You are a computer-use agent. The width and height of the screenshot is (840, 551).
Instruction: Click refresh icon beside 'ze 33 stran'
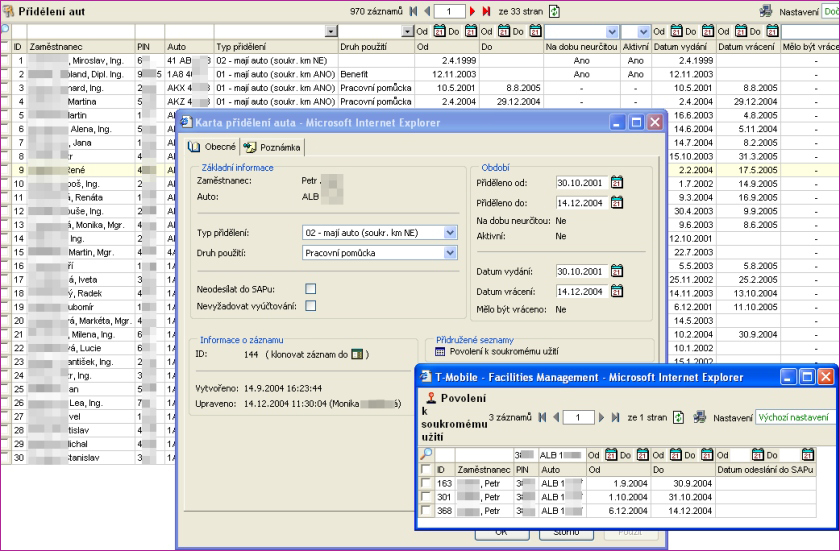point(554,9)
